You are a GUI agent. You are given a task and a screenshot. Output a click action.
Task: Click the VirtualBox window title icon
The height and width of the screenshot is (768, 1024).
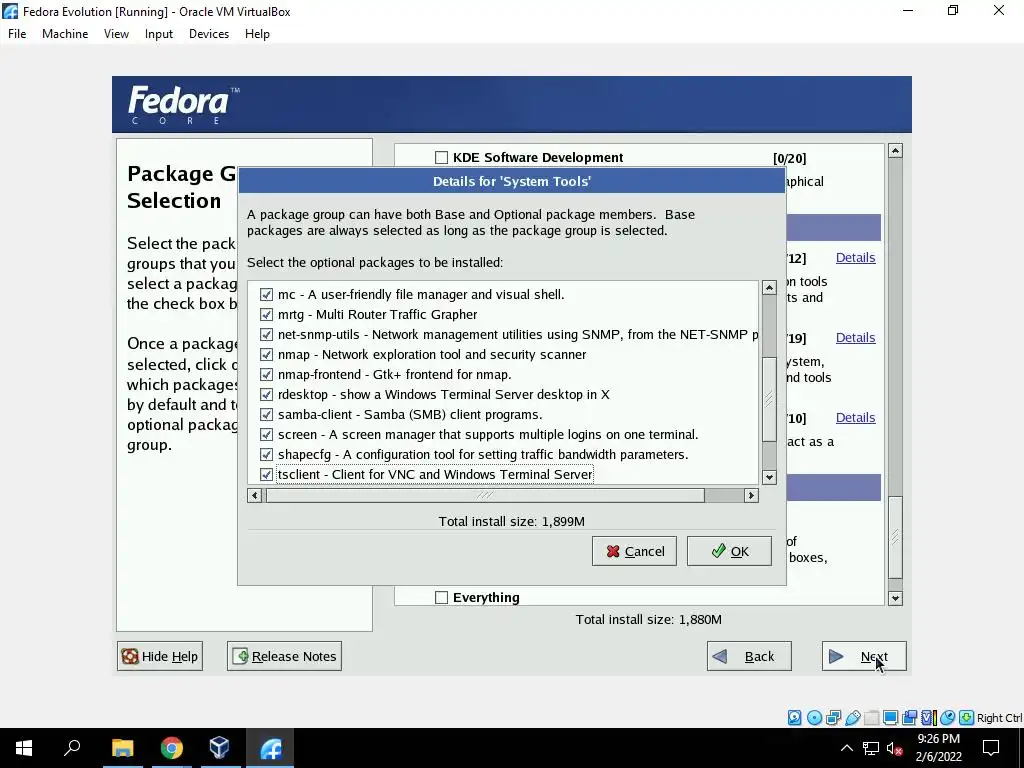pyautogui.click(x=10, y=11)
